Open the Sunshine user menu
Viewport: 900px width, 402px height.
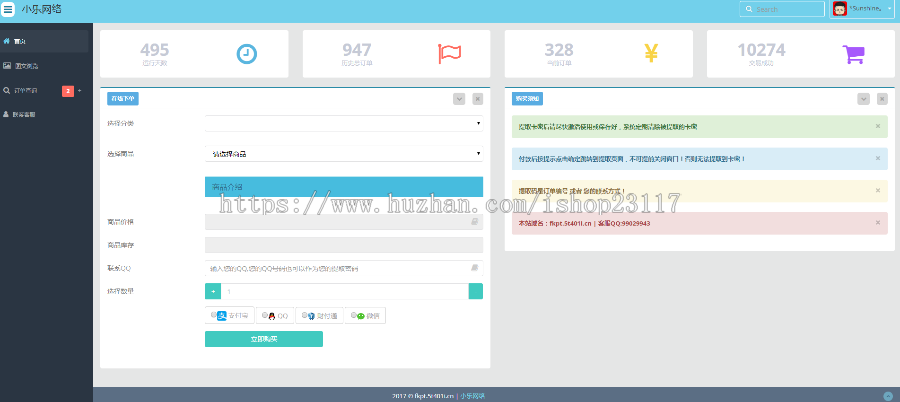click(862, 9)
